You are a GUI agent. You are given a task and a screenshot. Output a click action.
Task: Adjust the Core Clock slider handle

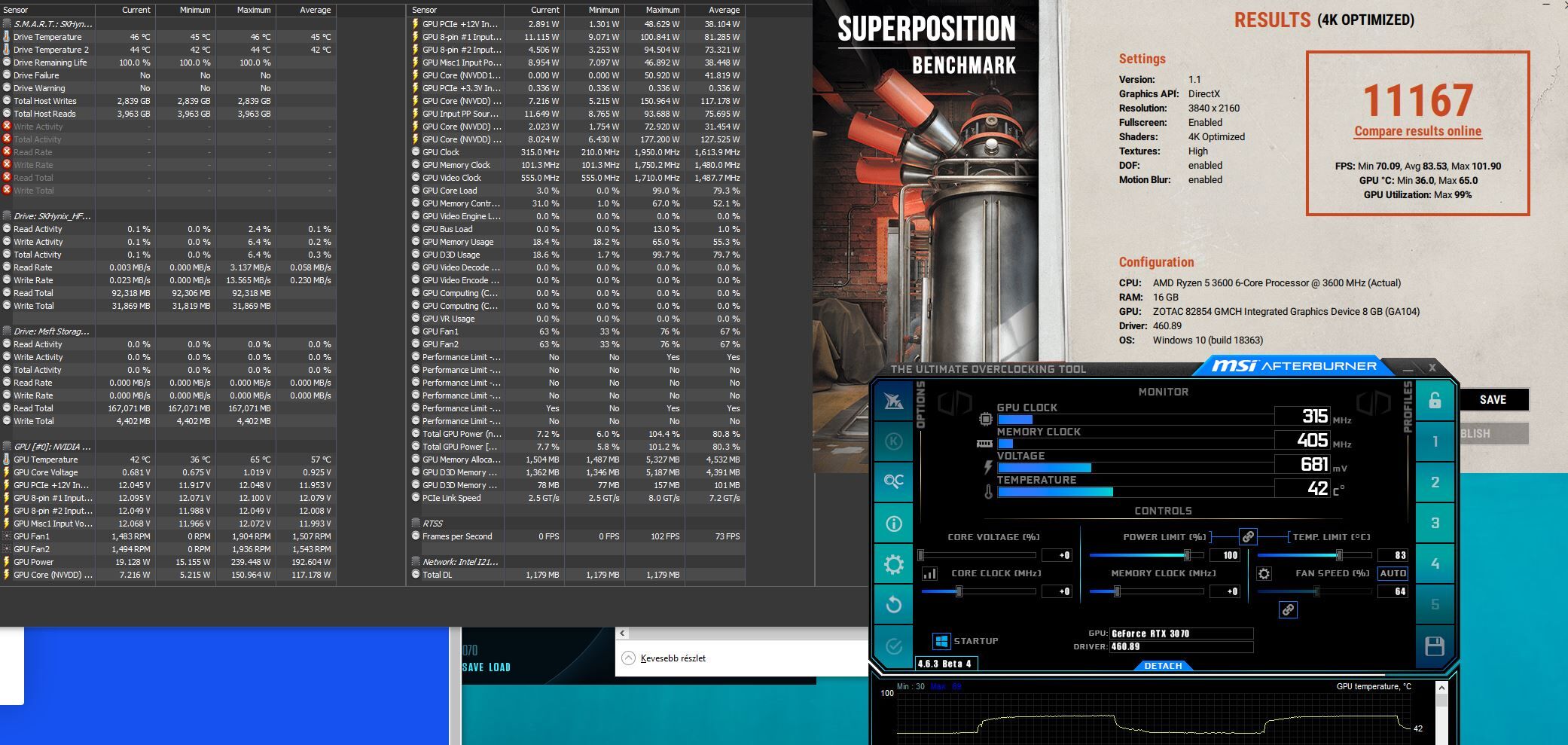point(959,592)
